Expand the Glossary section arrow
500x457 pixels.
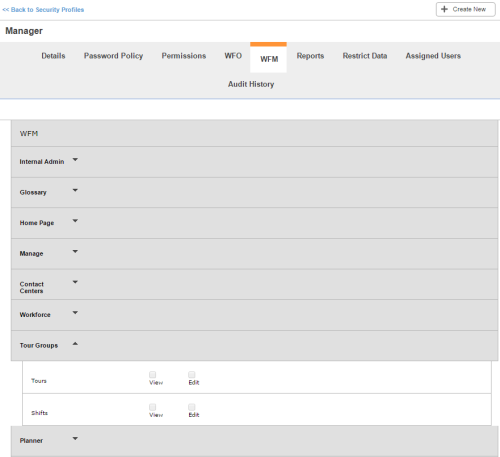[75, 190]
